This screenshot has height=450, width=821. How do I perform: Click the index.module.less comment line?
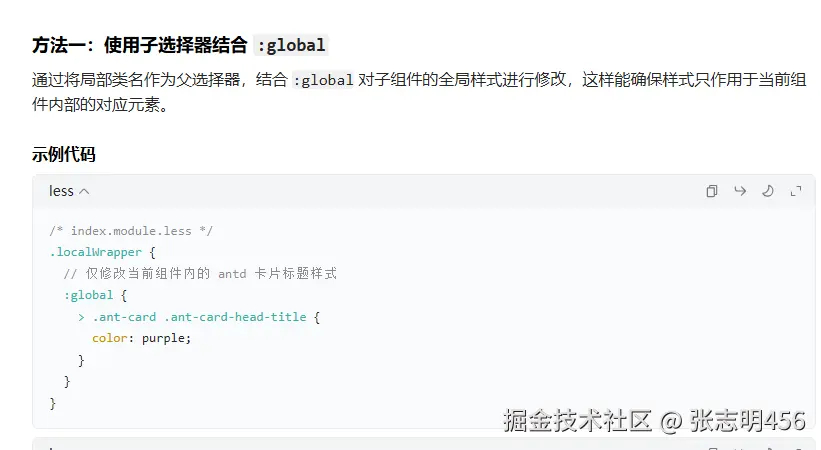[131, 231]
